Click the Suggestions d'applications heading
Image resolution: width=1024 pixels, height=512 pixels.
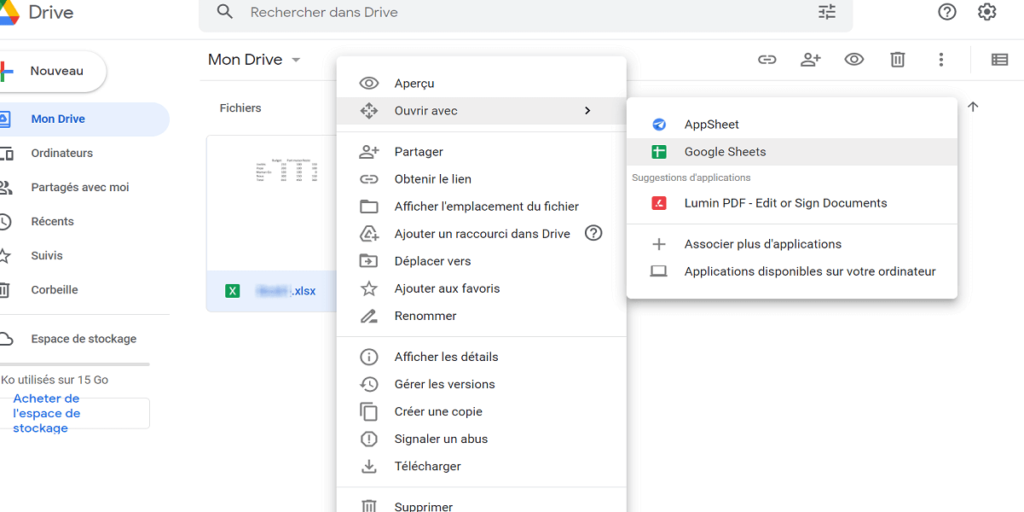click(691, 178)
